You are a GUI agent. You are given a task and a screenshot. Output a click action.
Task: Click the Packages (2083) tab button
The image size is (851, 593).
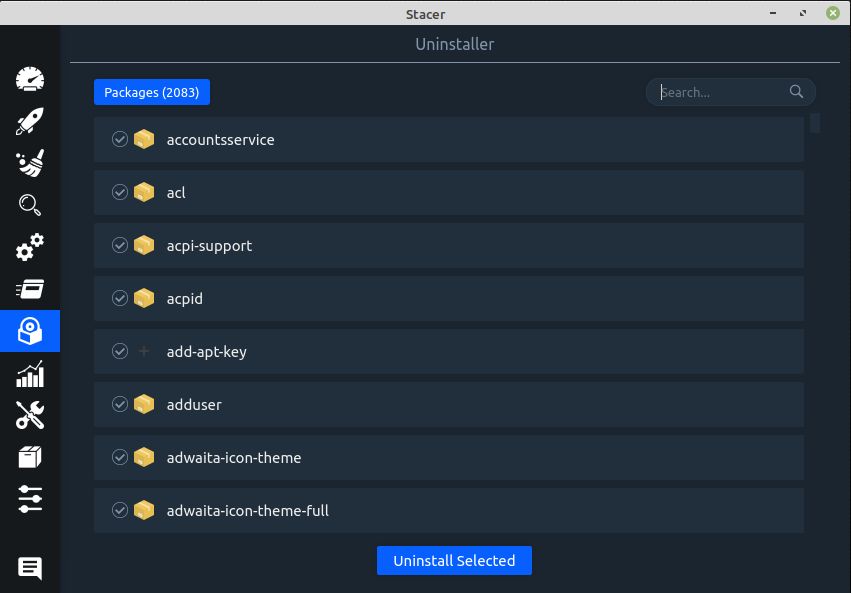click(152, 92)
